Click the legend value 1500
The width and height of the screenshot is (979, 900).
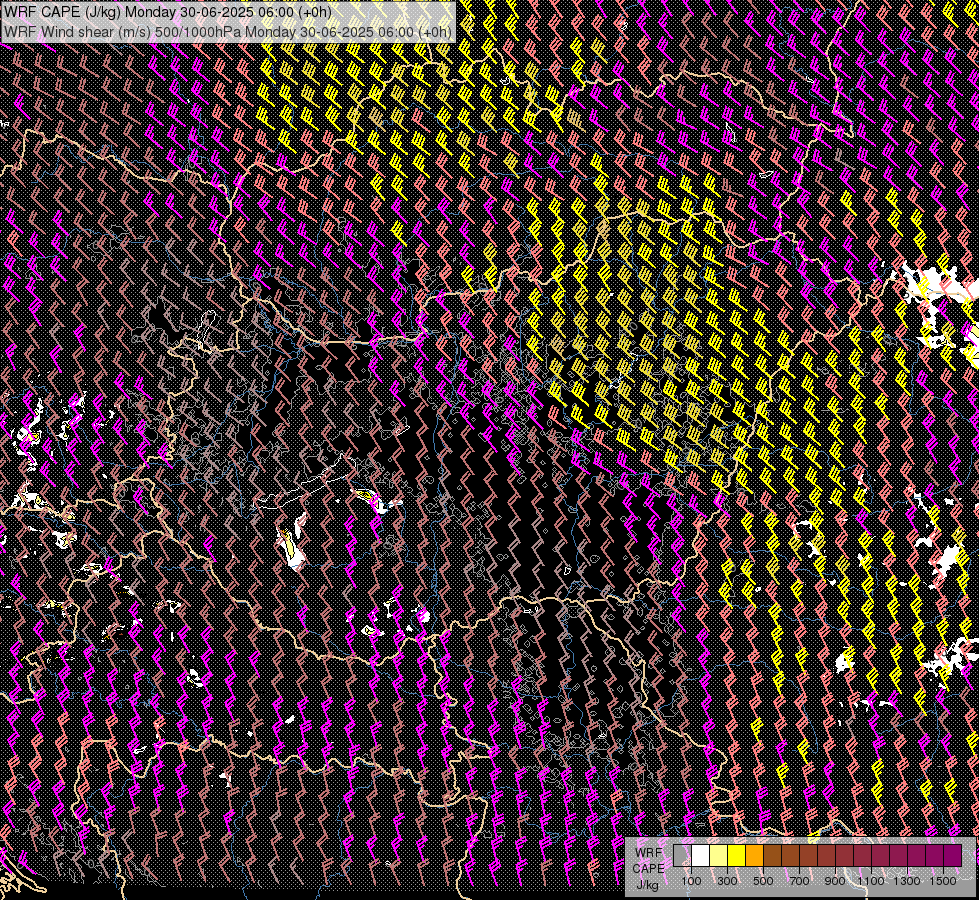(943, 881)
